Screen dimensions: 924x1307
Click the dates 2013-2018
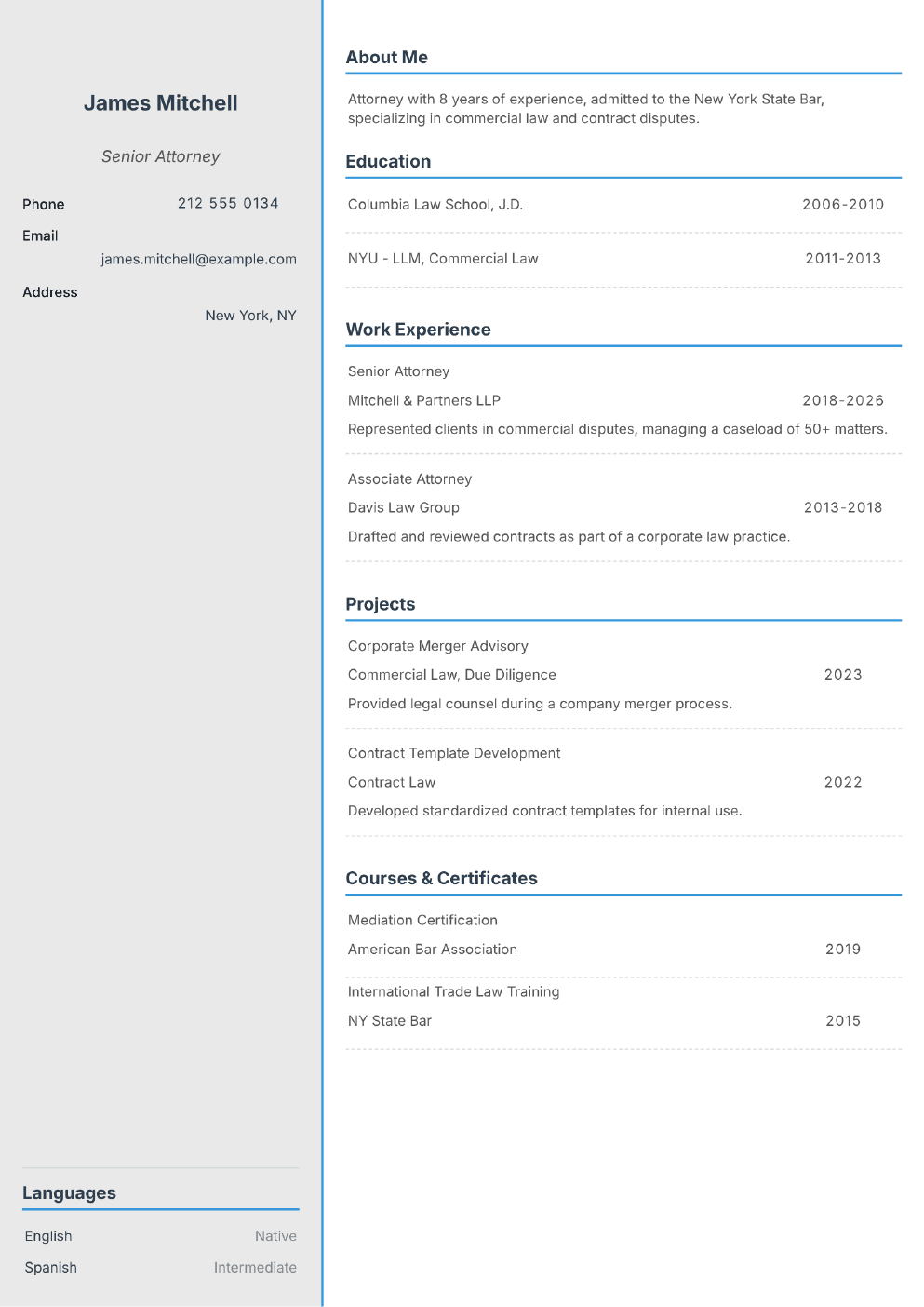843,507
